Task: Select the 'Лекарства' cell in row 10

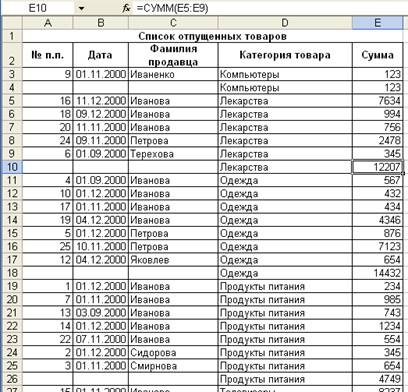Action: 285,167
